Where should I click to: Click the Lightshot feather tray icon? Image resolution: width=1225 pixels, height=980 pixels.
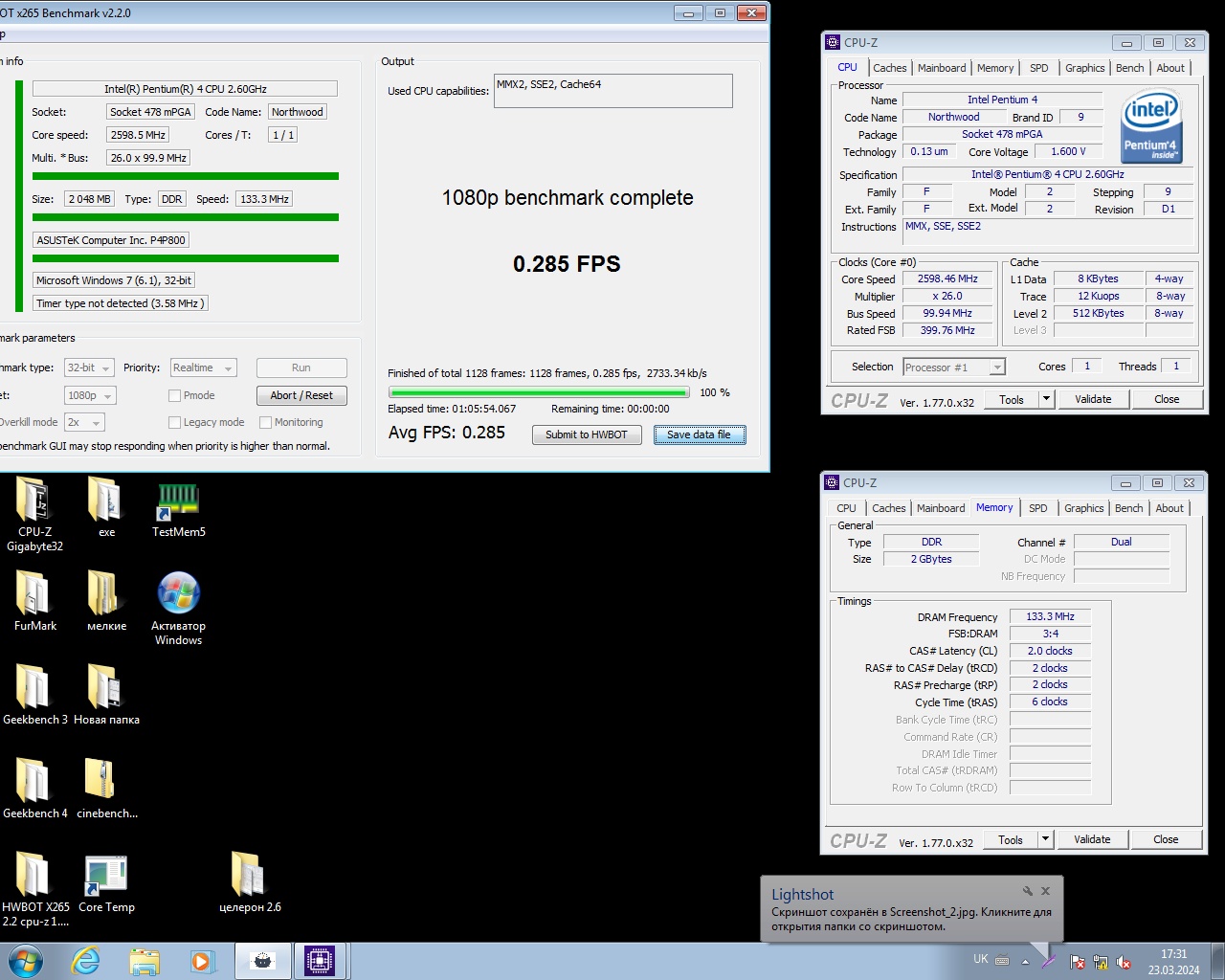1050,961
